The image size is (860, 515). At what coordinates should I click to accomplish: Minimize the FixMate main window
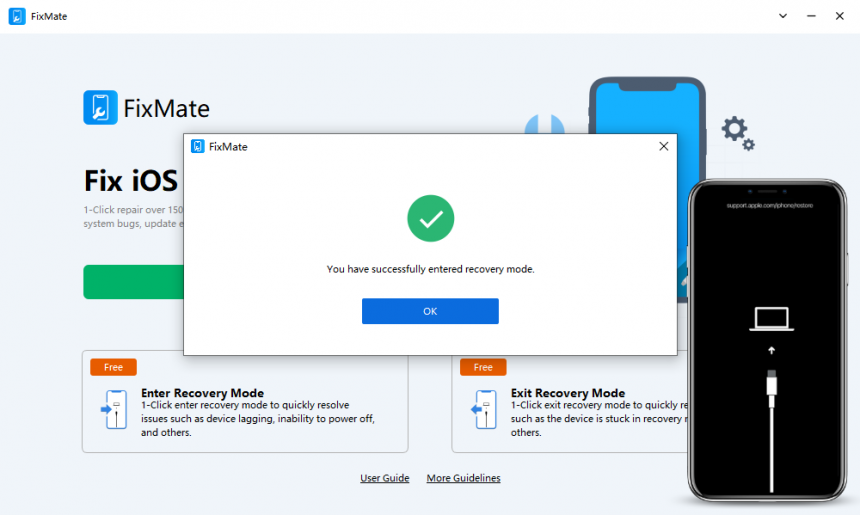pyautogui.click(x=811, y=16)
